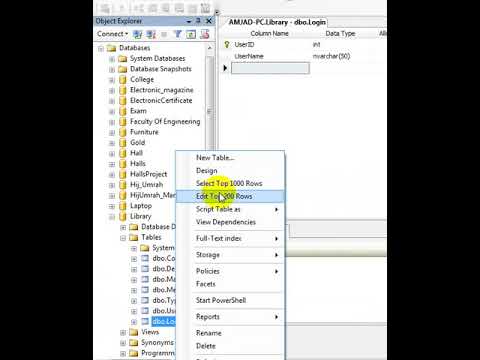The image size is (480, 360).
Task: Click the empty Column Name cell
Action: 270,68
